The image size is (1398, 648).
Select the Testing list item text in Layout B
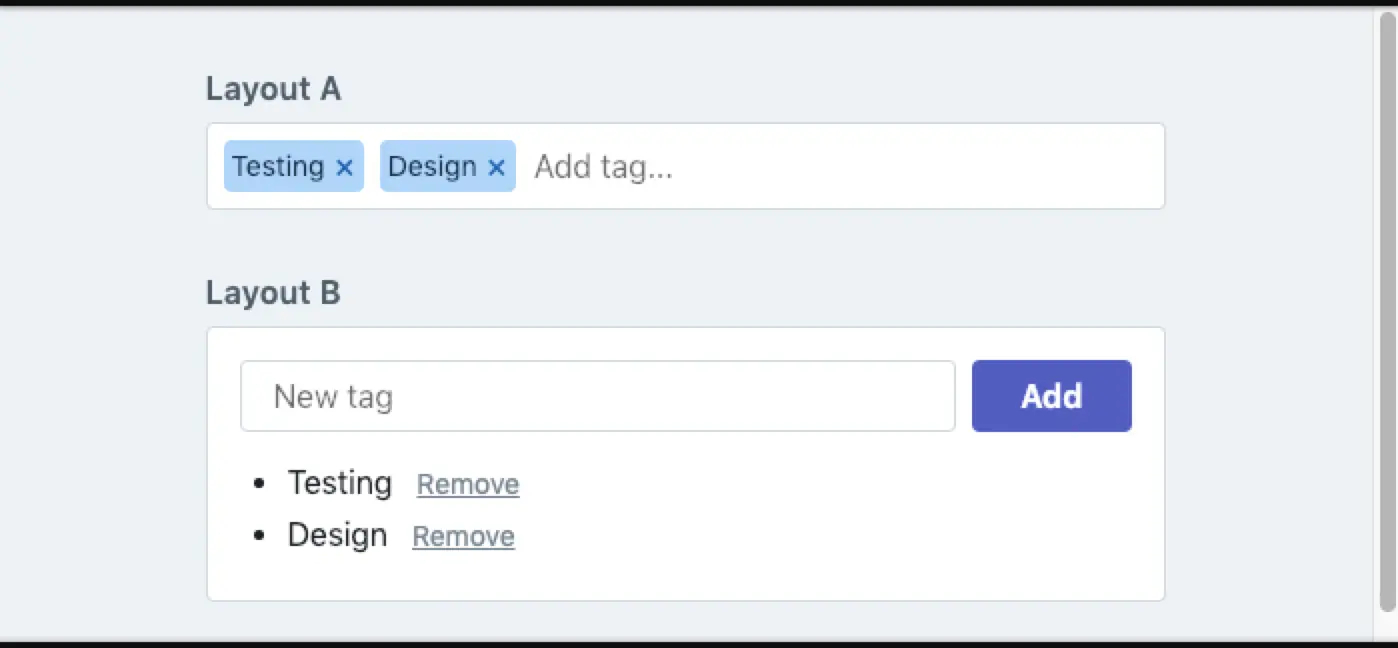340,483
